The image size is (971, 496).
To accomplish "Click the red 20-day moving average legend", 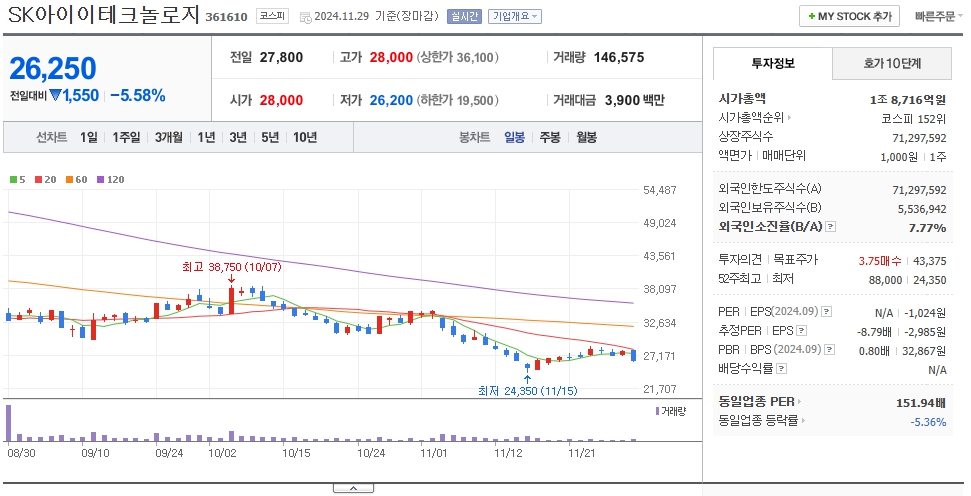I will pyautogui.click(x=45, y=180).
